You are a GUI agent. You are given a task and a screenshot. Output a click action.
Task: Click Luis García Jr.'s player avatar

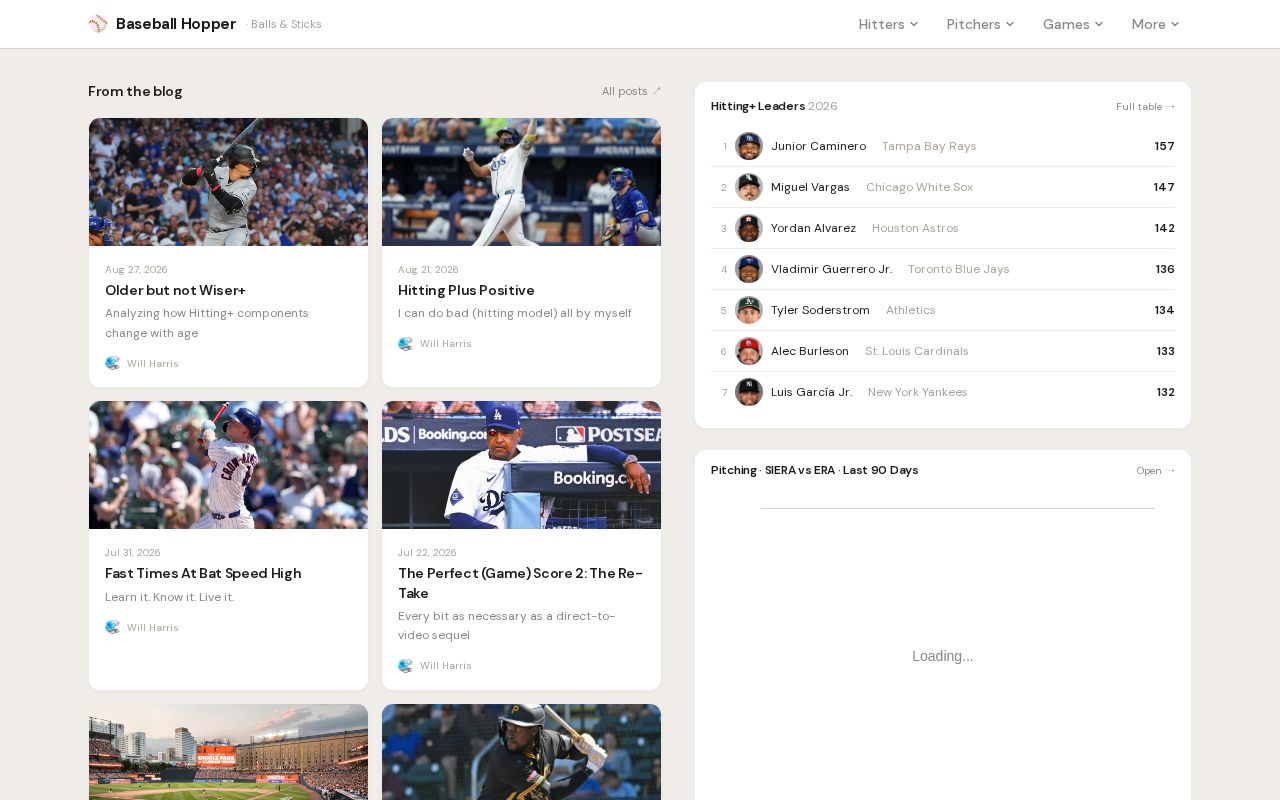coord(749,392)
